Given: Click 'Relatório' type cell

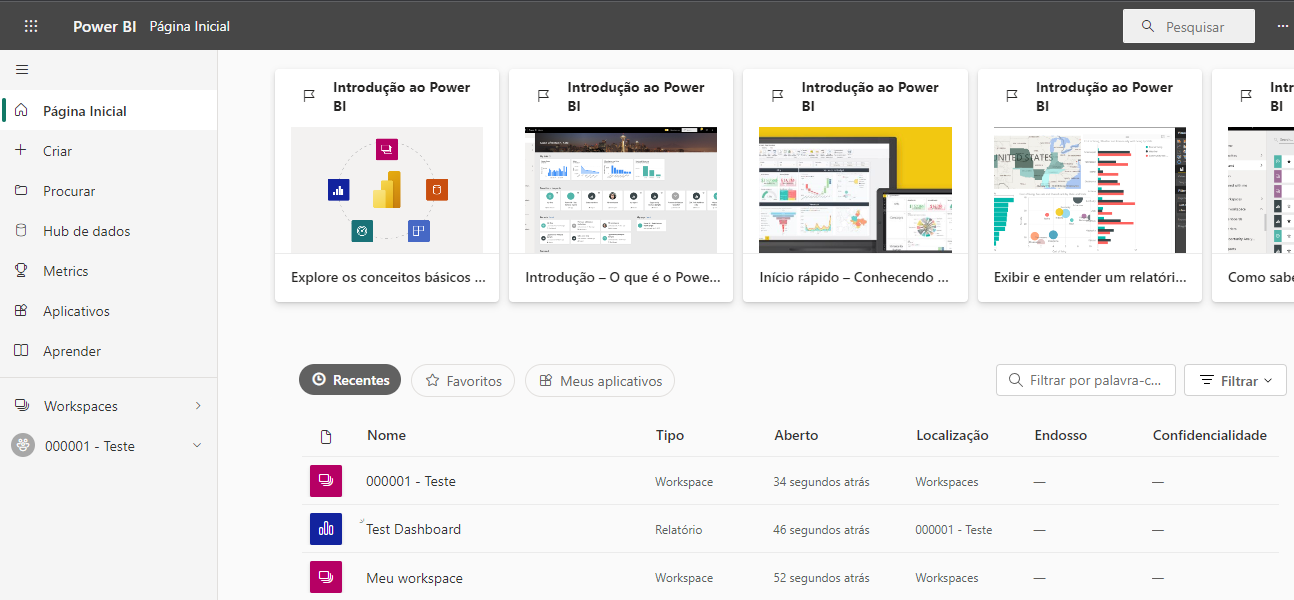Looking at the screenshot, I should (x=679, y=530).
